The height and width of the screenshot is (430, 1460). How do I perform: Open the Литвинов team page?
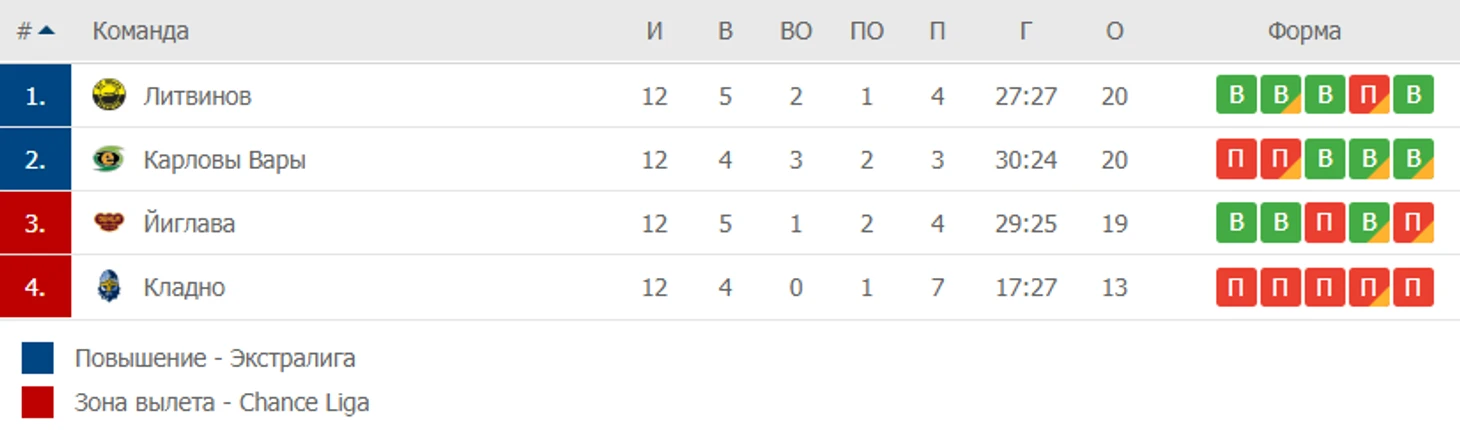(197, 96)
